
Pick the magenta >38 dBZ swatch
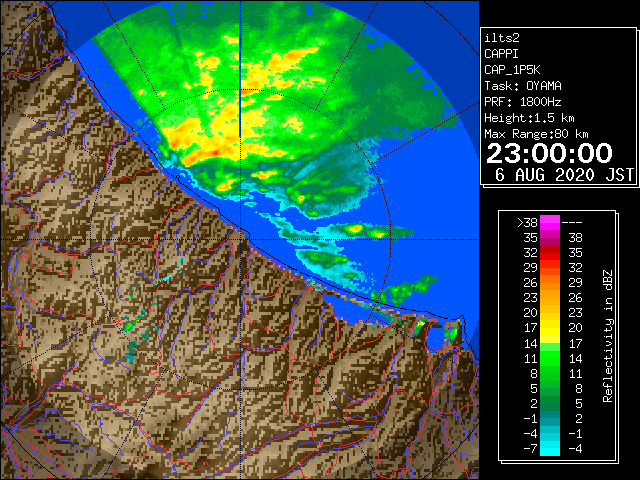pos(550,223)
